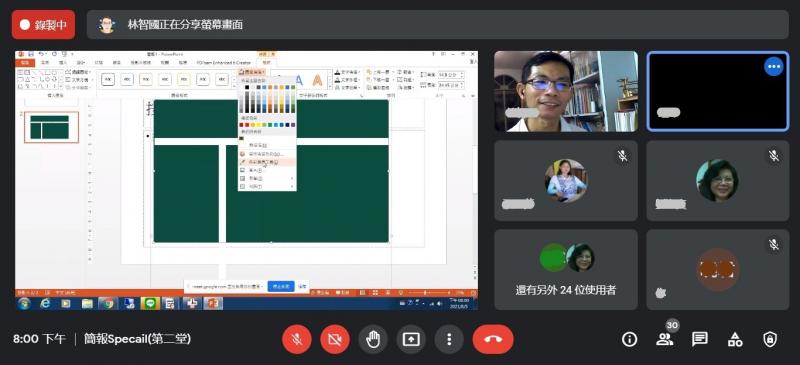Viewport: 800px width, 365px height.
Task: Click the blue stop sharing button
Action: click(281, 286)
